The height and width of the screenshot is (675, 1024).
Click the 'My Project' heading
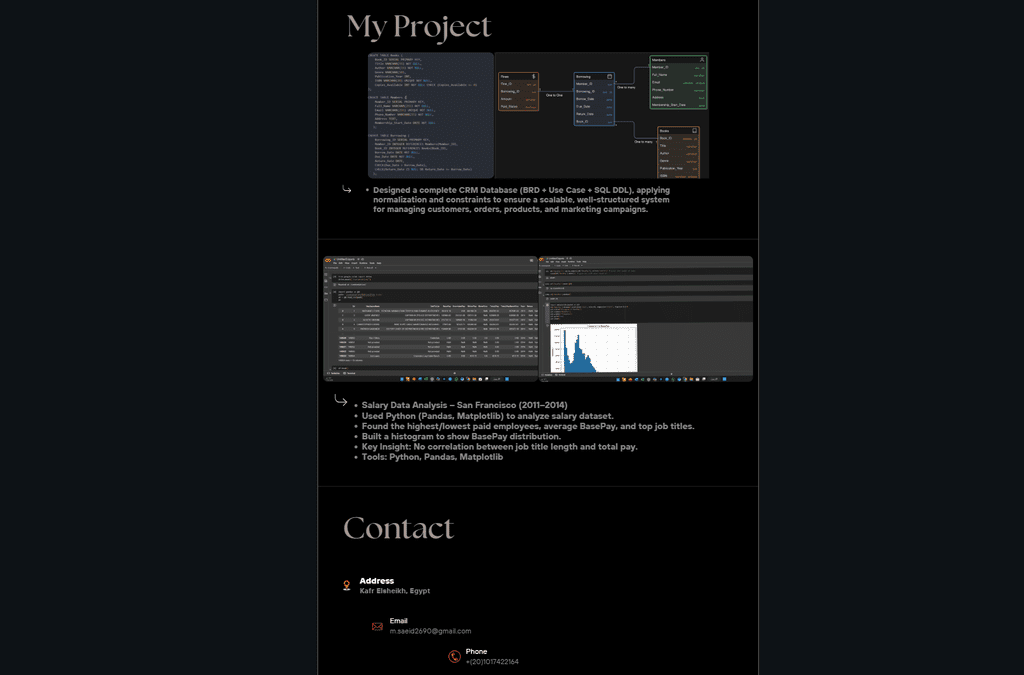(x=419, y=27)
